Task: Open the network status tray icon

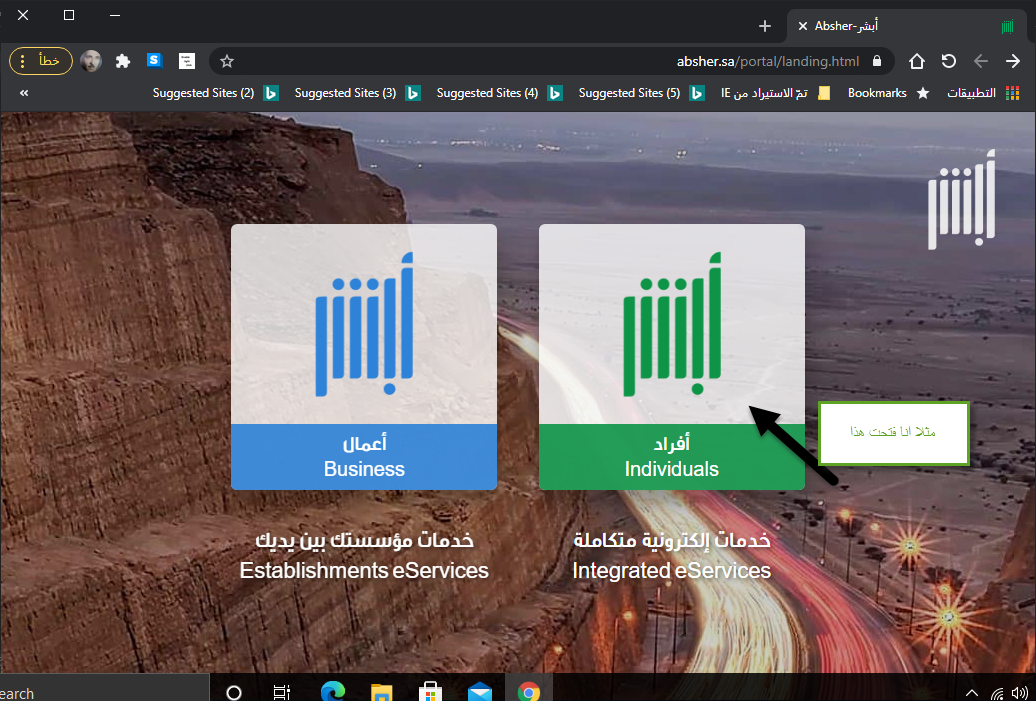Action: click(998, 693)
